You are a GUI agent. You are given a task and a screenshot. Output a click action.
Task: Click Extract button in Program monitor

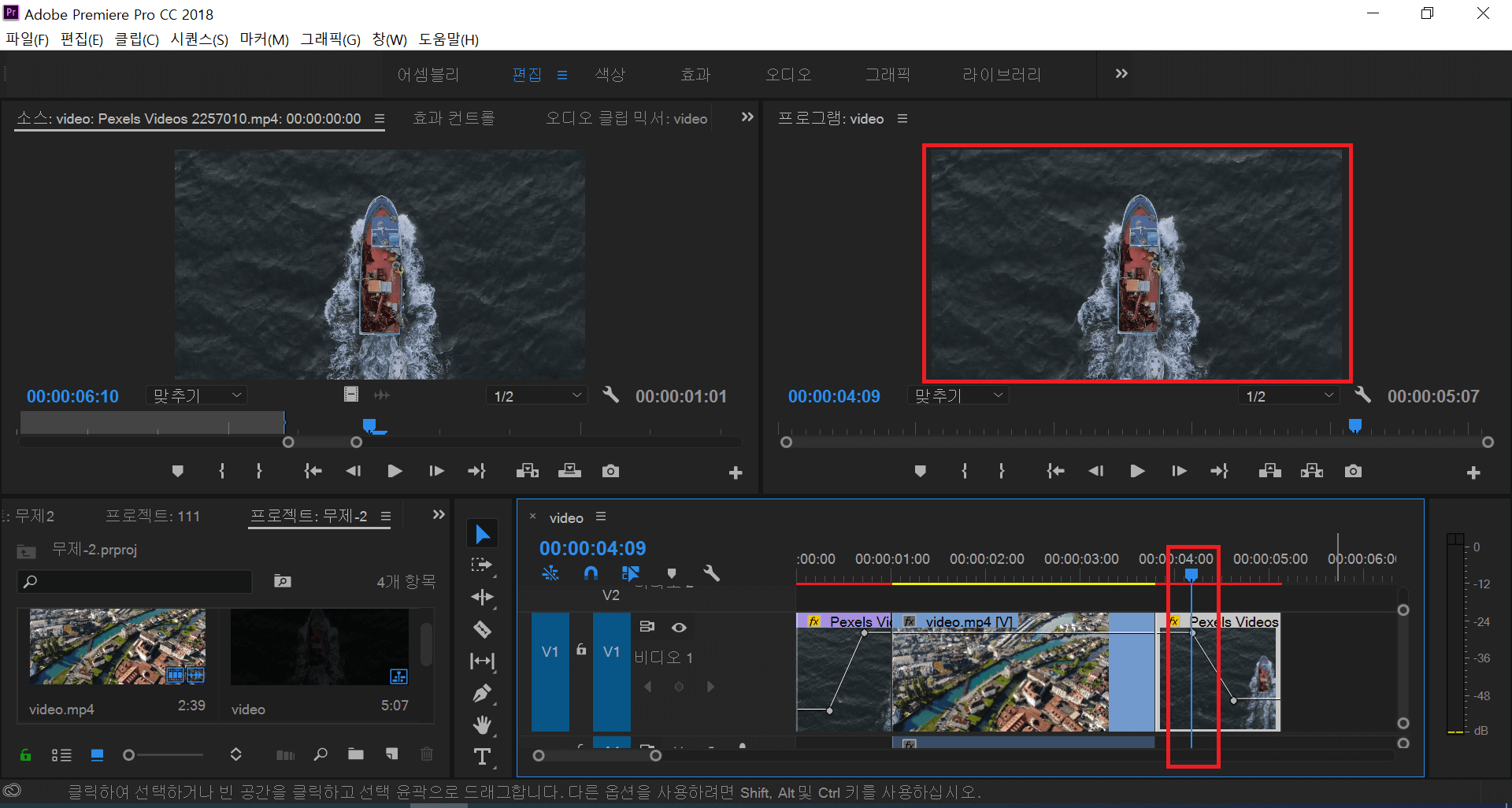tap(1312, 471)
